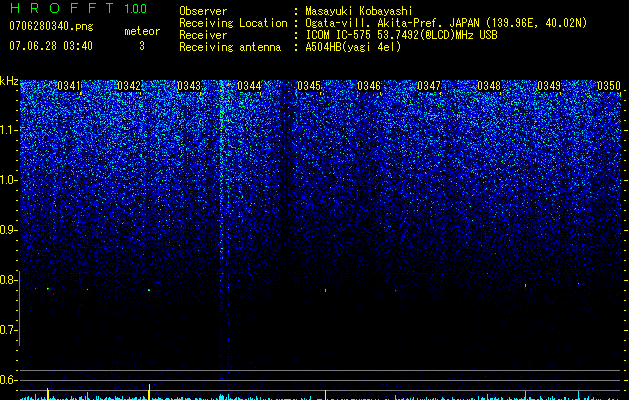This screenshot has width=629, height=400.
Task: Click the 1.1 kHz axis label
Action: pyautogui.click(x=8, y=130)
